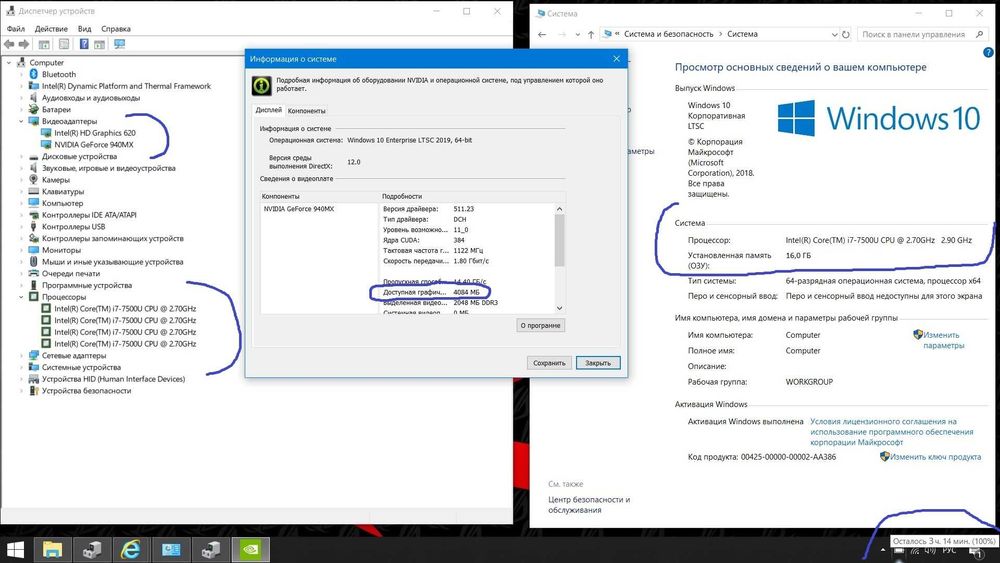Click forward arrow in Device Manager toolbar

point(24,44)
